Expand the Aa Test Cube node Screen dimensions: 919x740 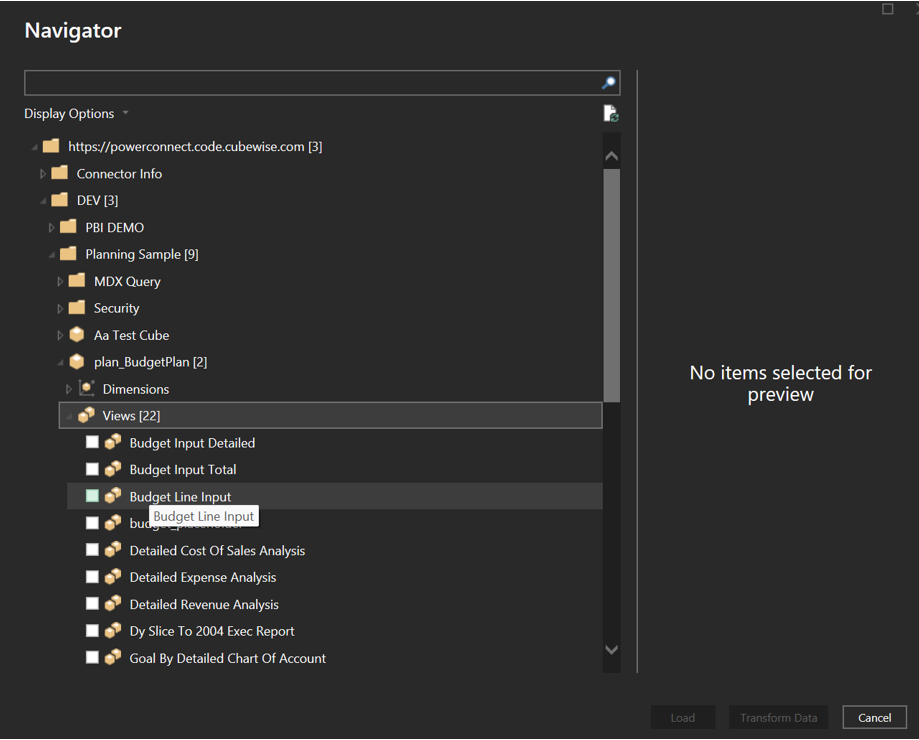click(60, 335)
